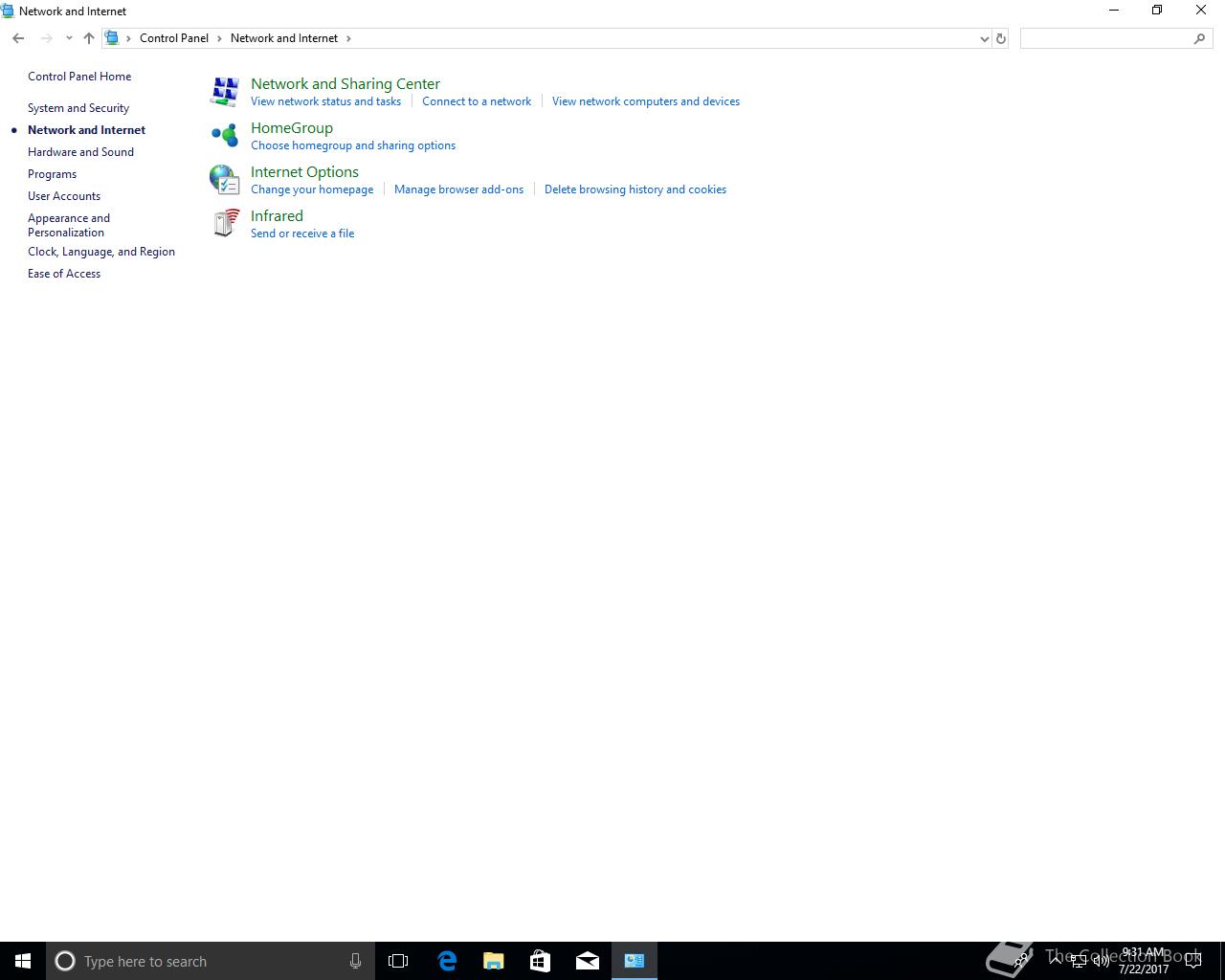Click Choose homegroup and sharing options
This screenshot has height=980, width=1225.
point(353,145)
